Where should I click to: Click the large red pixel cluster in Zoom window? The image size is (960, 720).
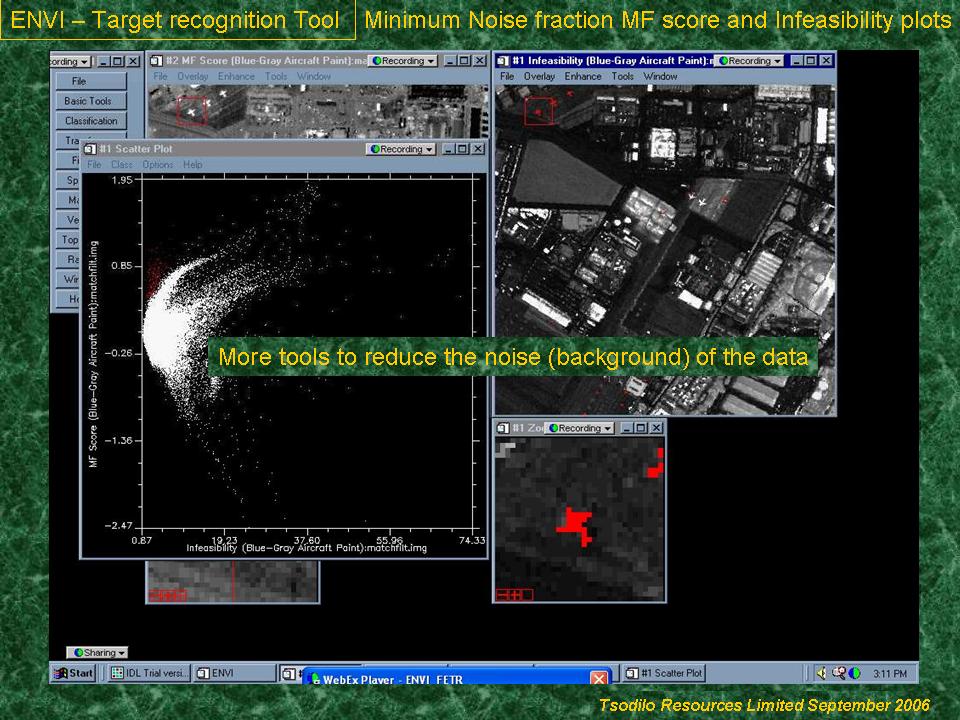point(576,525)
